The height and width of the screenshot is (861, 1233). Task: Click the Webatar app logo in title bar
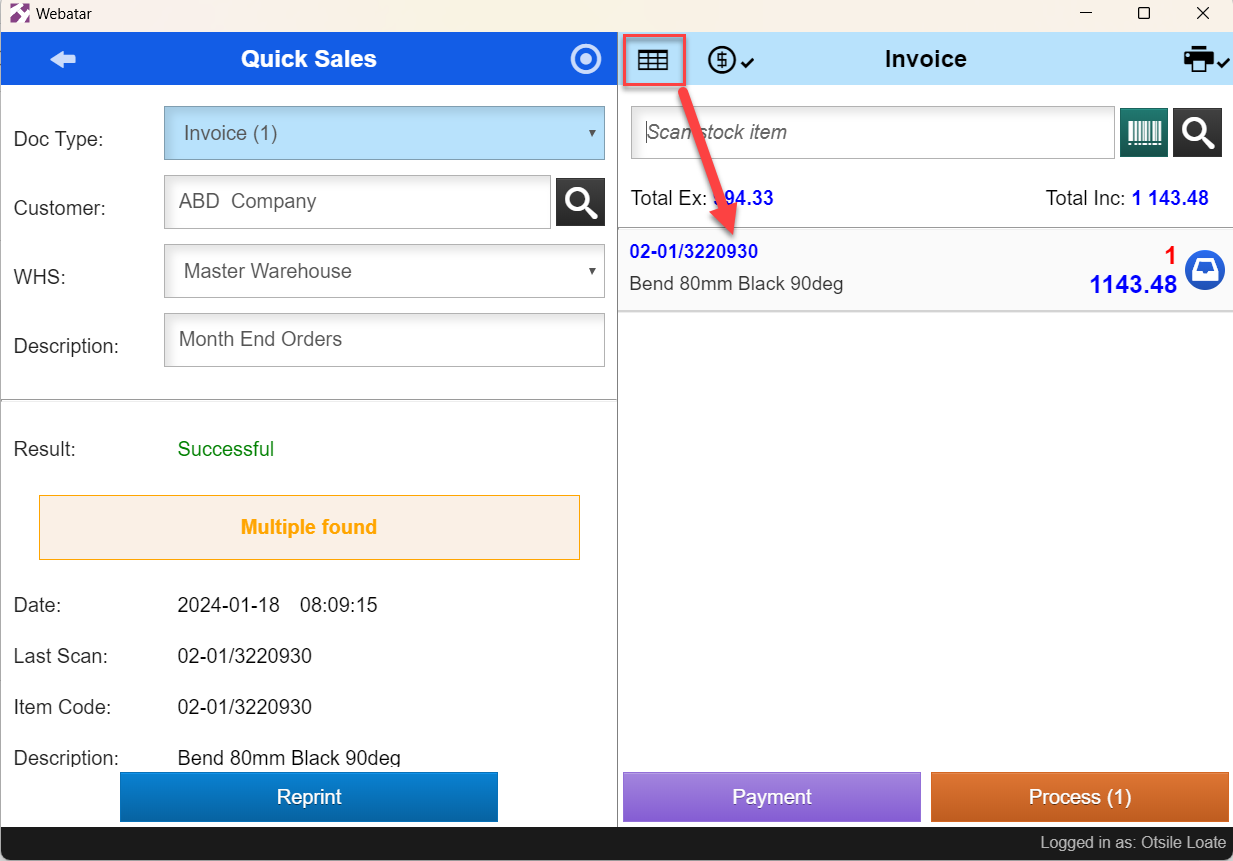point(19,14)
